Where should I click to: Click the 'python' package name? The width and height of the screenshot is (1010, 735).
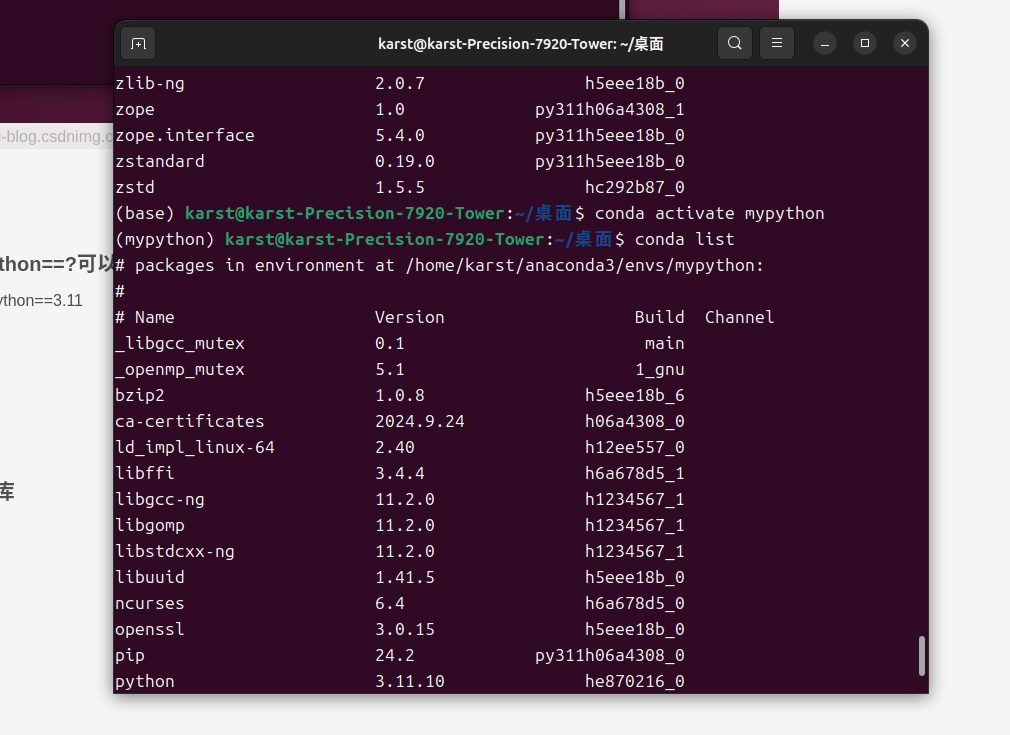[x=144, y=682]
